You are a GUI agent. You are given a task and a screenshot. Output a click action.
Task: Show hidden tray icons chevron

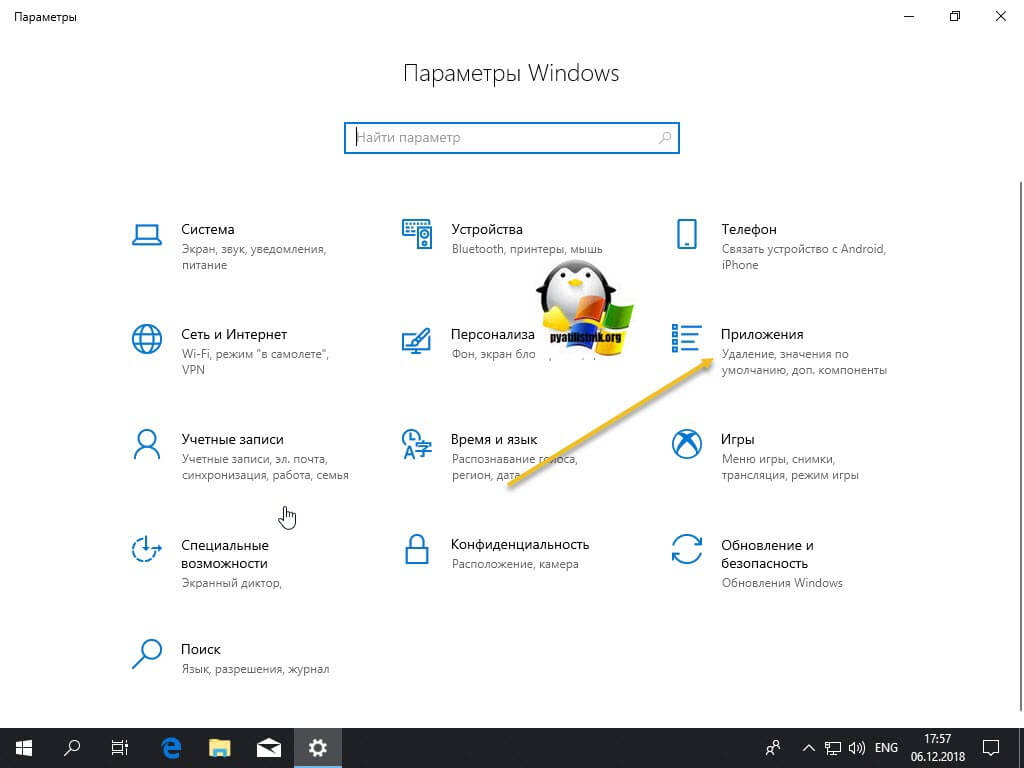coord(808,748)
